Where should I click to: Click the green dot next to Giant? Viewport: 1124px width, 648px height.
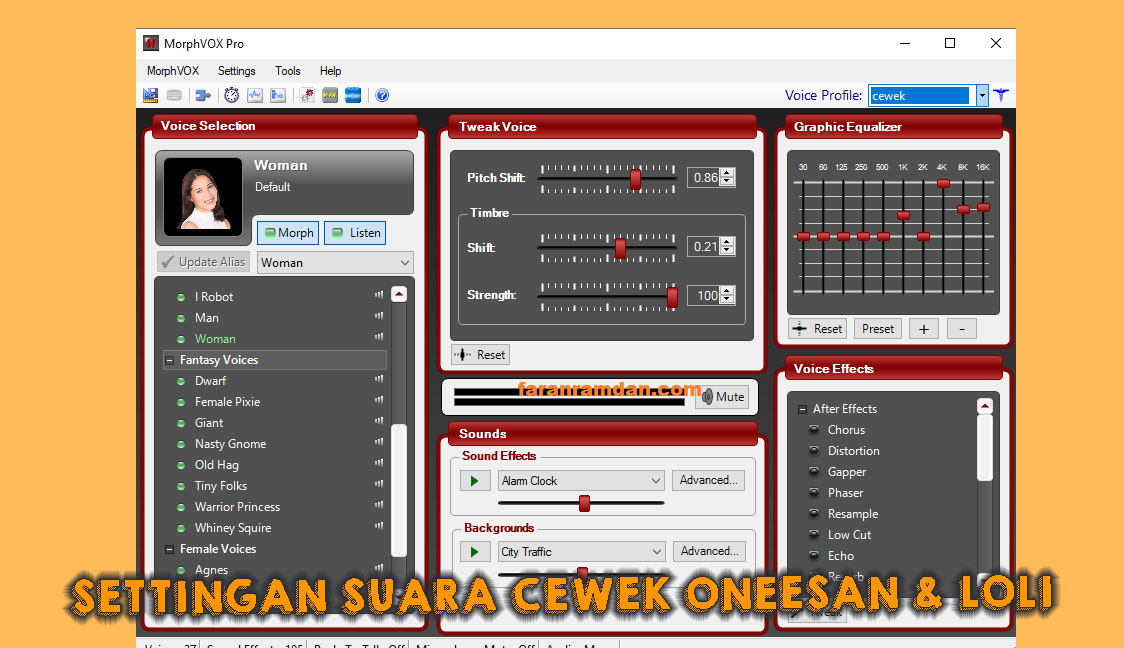tap(181, 424)
